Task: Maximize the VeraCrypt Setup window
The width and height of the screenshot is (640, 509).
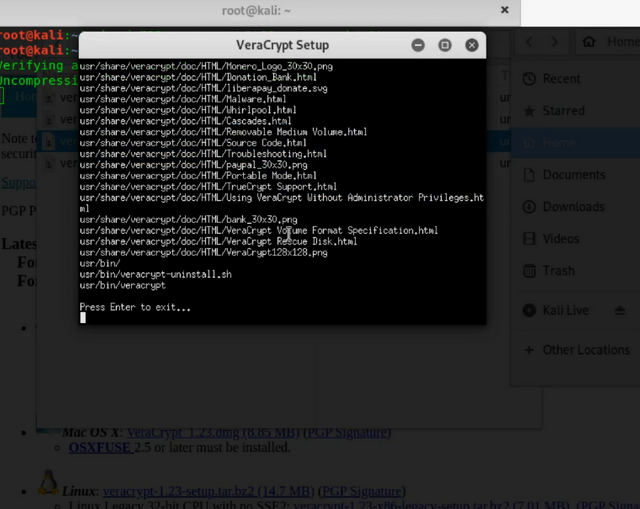Action: pos(445,45)
